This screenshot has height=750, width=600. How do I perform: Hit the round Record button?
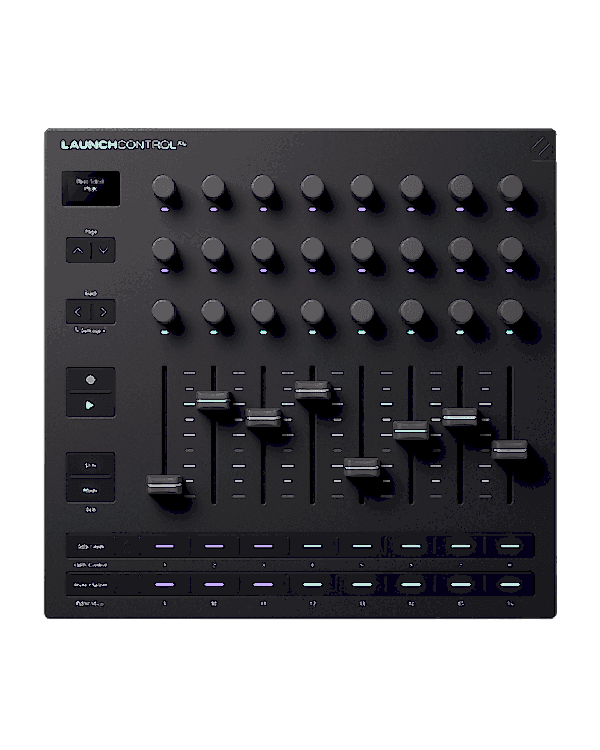pyautogui.click(x=90, y=380)
